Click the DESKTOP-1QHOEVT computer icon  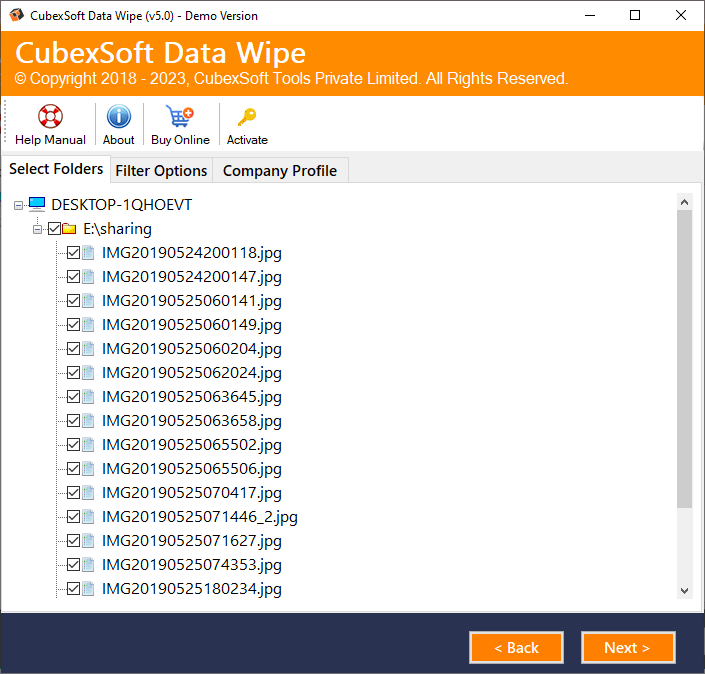point(37,204)
